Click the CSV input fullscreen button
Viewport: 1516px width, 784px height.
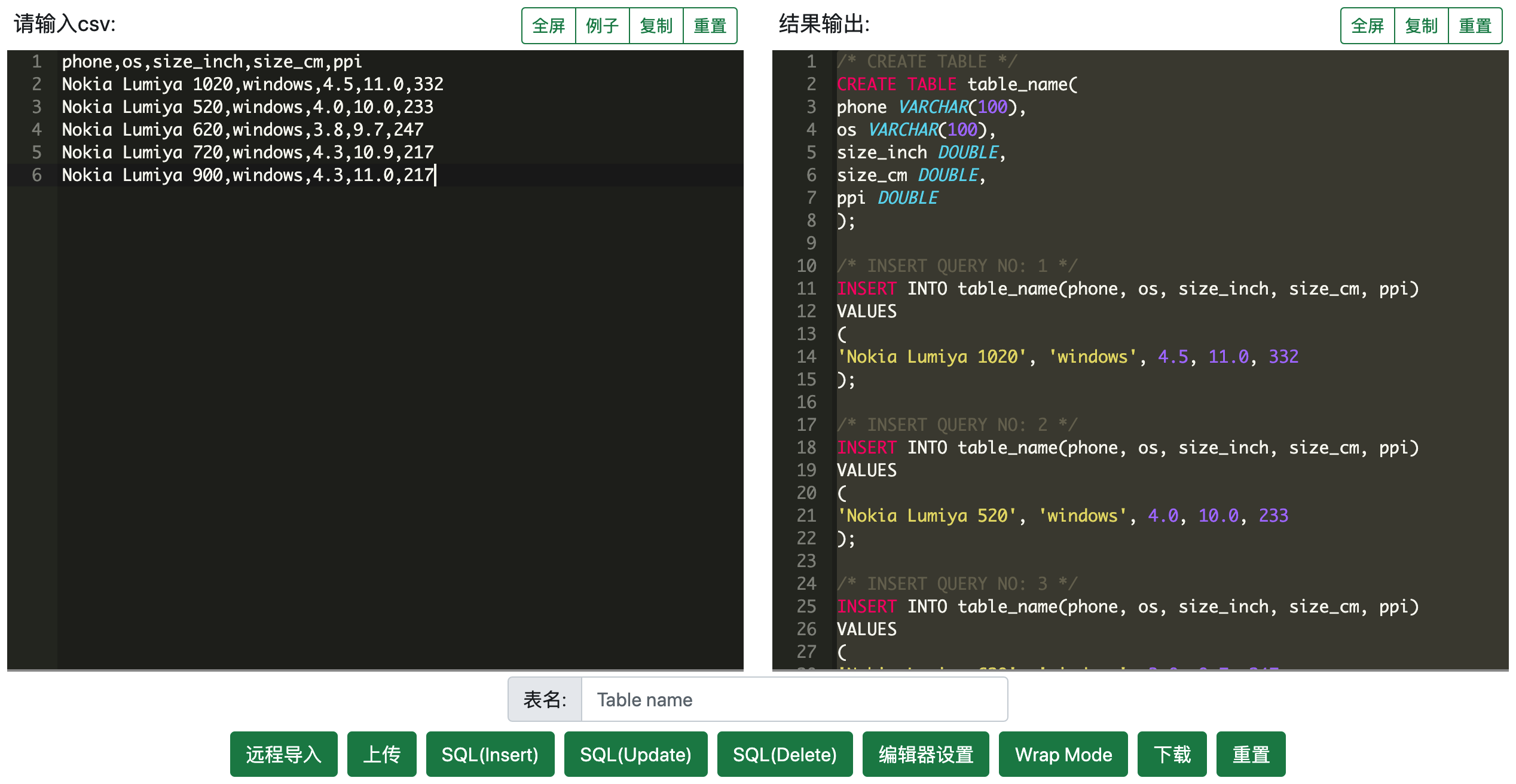(548, 26)
